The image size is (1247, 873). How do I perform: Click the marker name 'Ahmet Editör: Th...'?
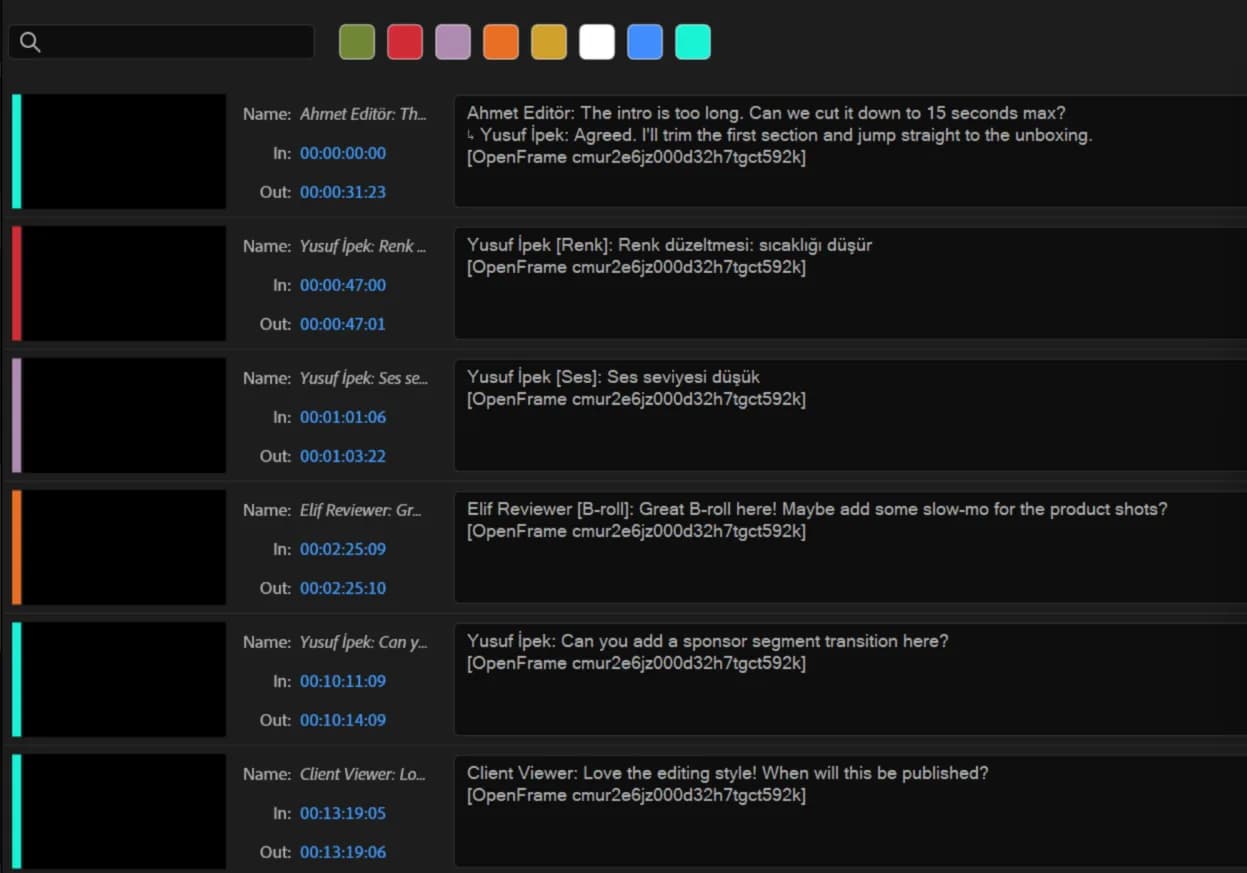pos(363,114)
